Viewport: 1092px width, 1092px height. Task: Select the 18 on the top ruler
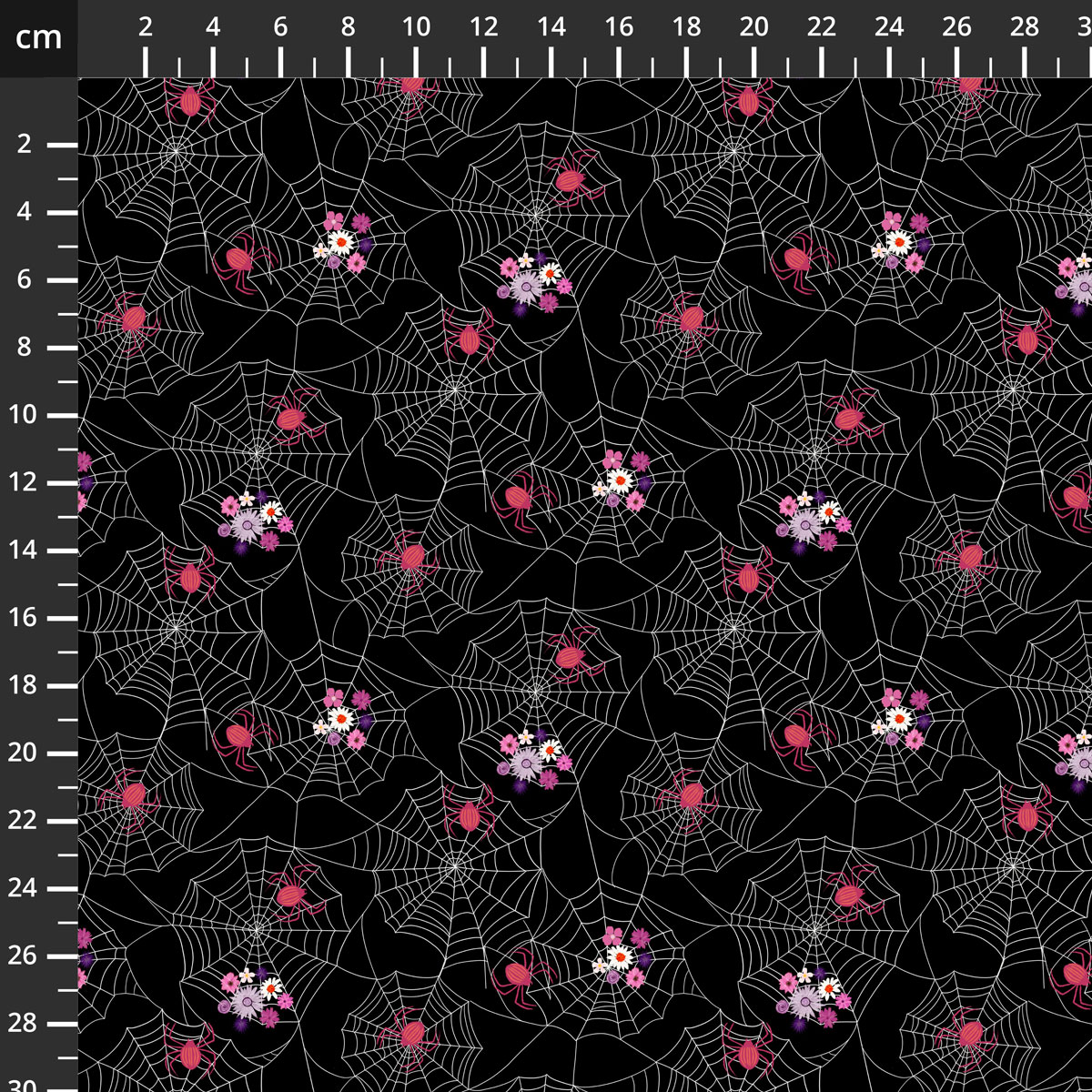tap(686, 27)
